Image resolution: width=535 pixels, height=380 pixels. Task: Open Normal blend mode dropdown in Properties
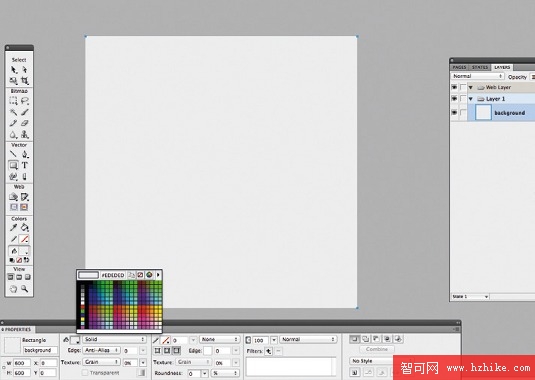tap(308, 339)
